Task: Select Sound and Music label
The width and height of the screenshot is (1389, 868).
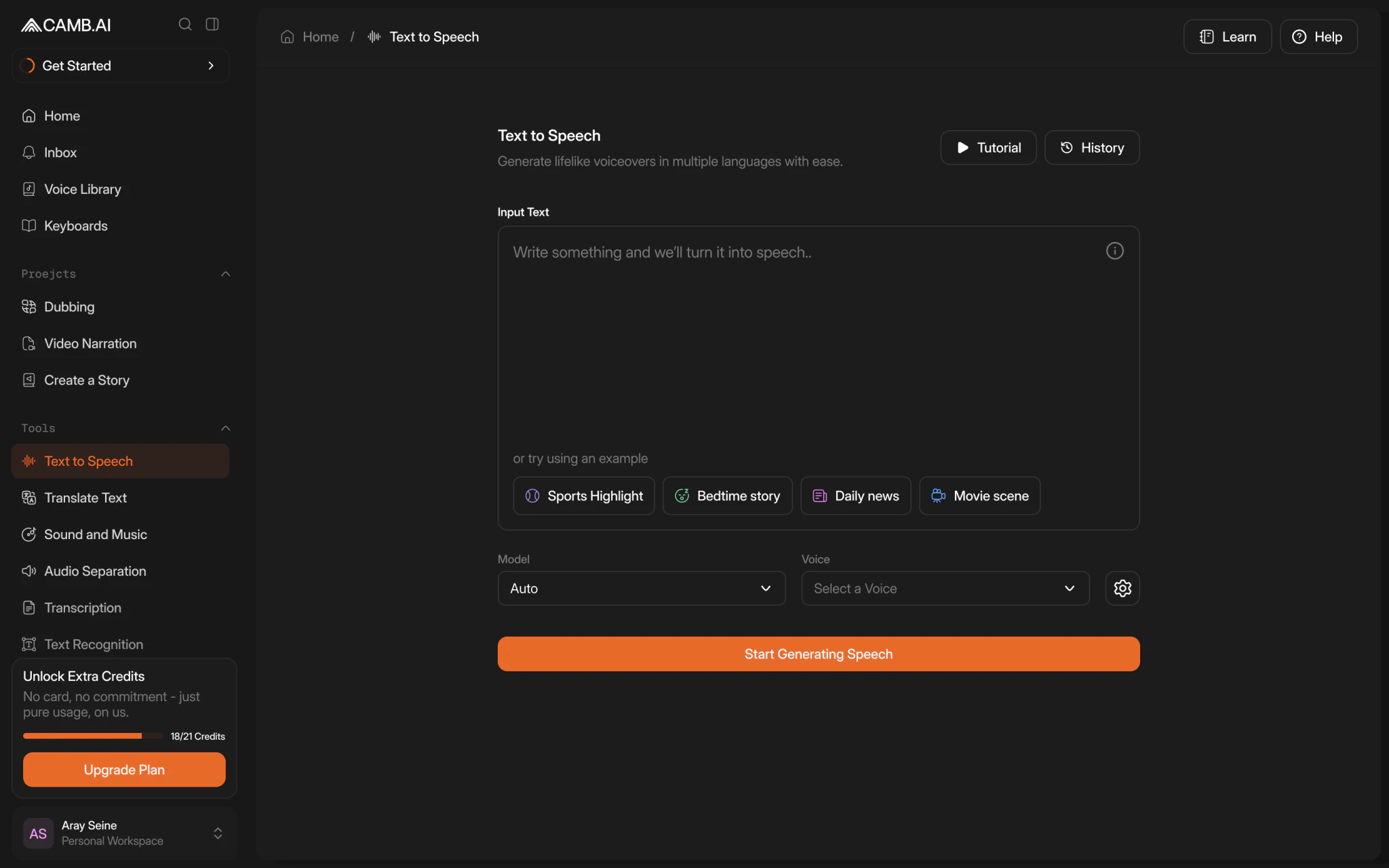Action: pyautogui.click(x=96, y=534)
